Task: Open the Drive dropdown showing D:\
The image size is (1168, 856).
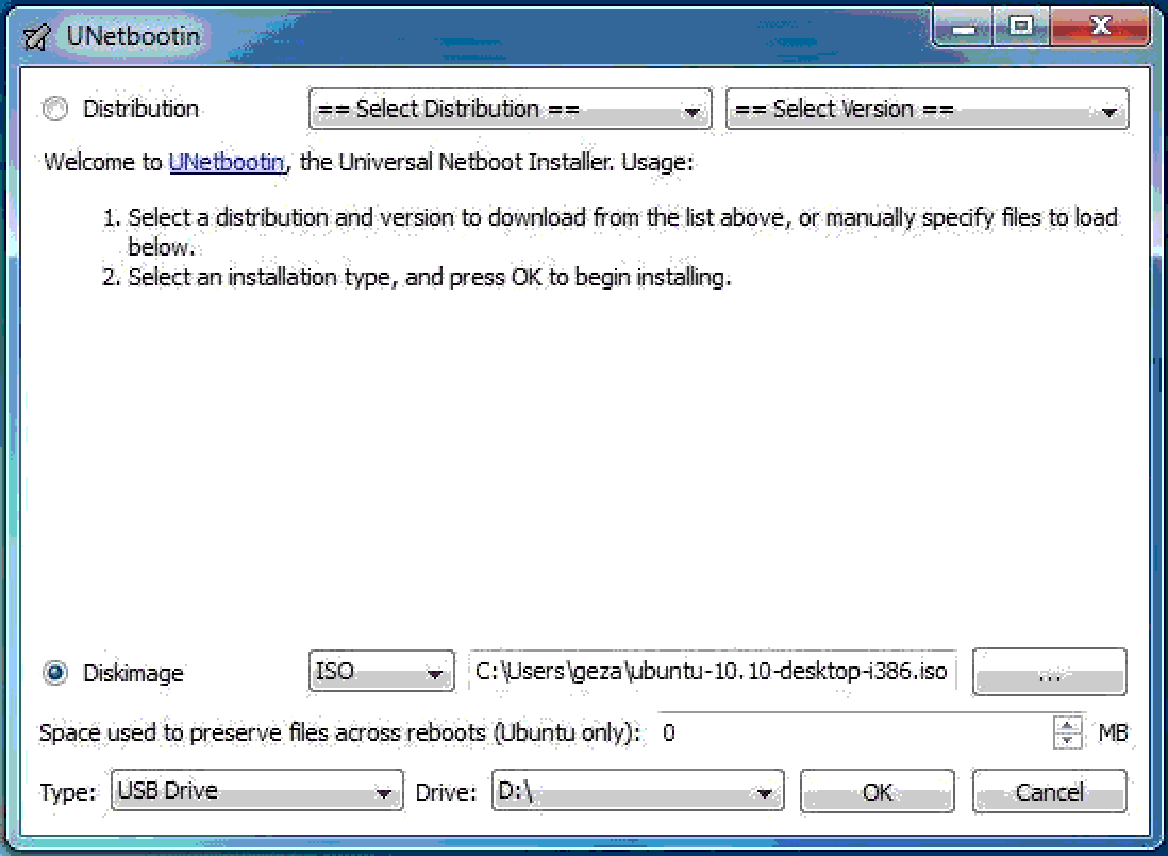Action: (x=637, y=791)
